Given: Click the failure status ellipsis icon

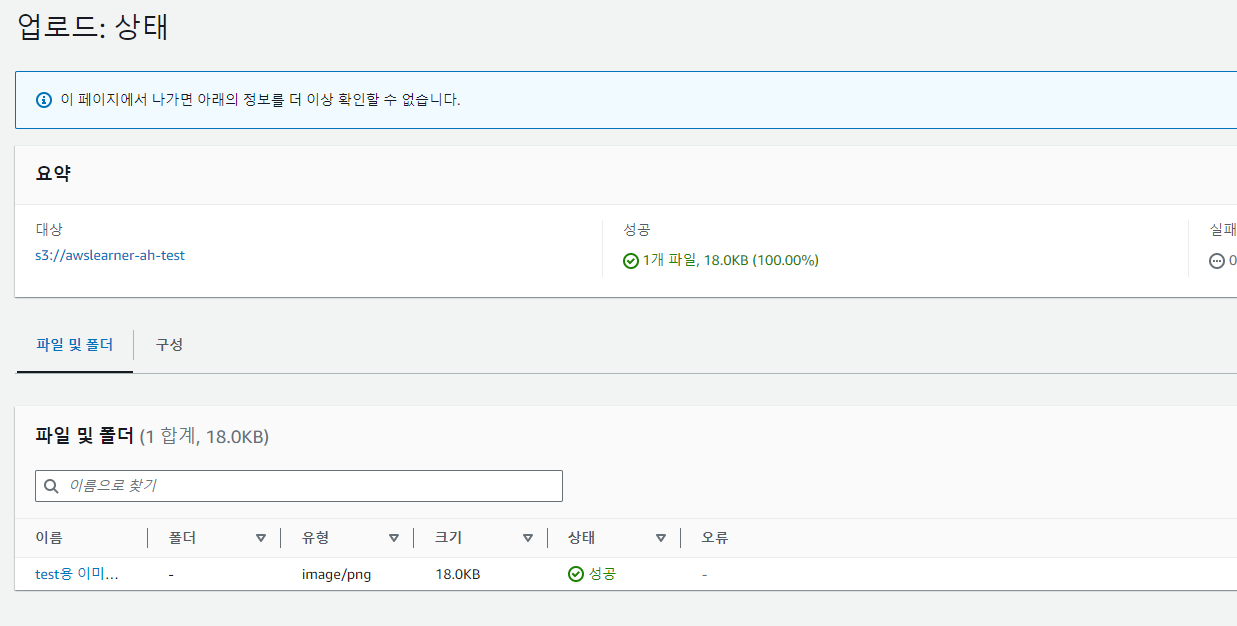Looking at the screenshot, I should point(1217,261).
